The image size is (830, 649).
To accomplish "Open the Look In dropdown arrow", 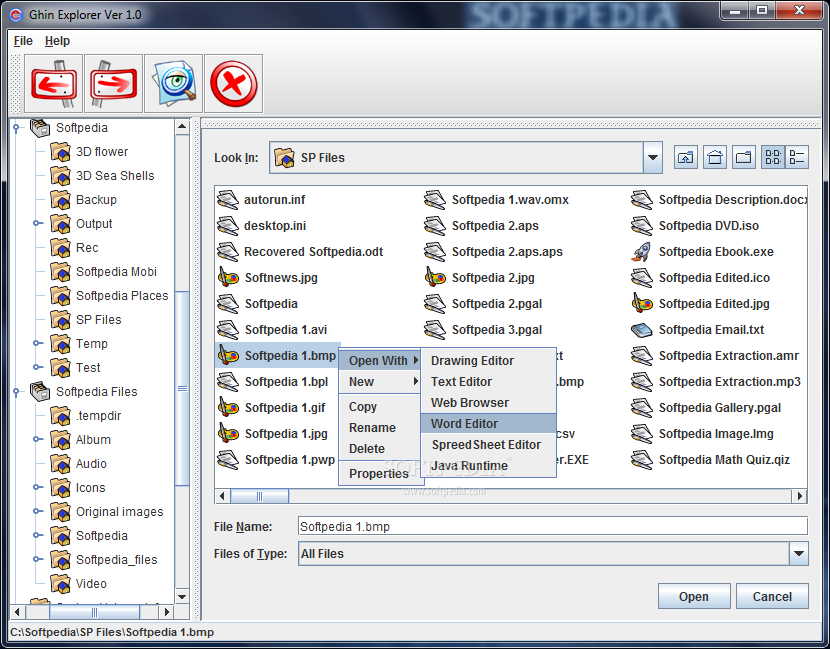I will (653, 157).
